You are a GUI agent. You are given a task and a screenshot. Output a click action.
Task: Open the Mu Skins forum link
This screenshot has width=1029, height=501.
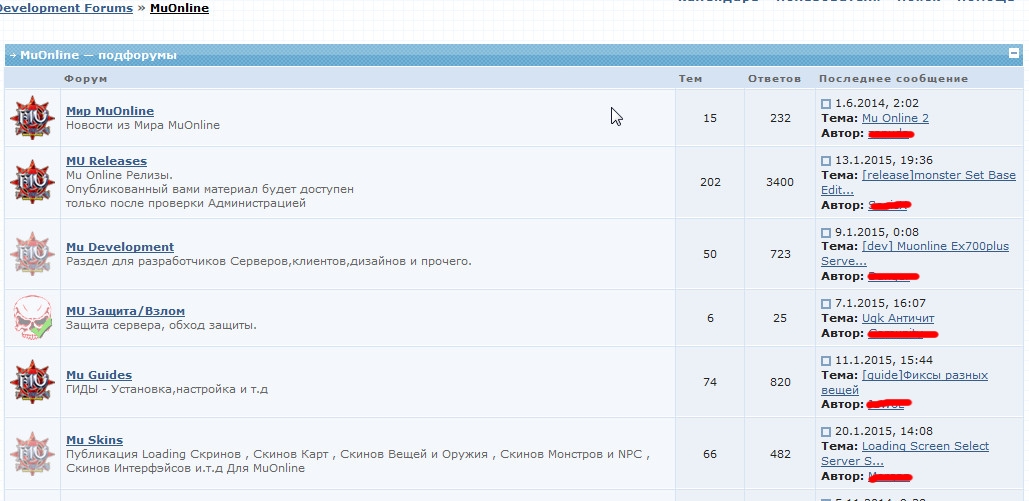pyautogui.click(x=94, y=440)
